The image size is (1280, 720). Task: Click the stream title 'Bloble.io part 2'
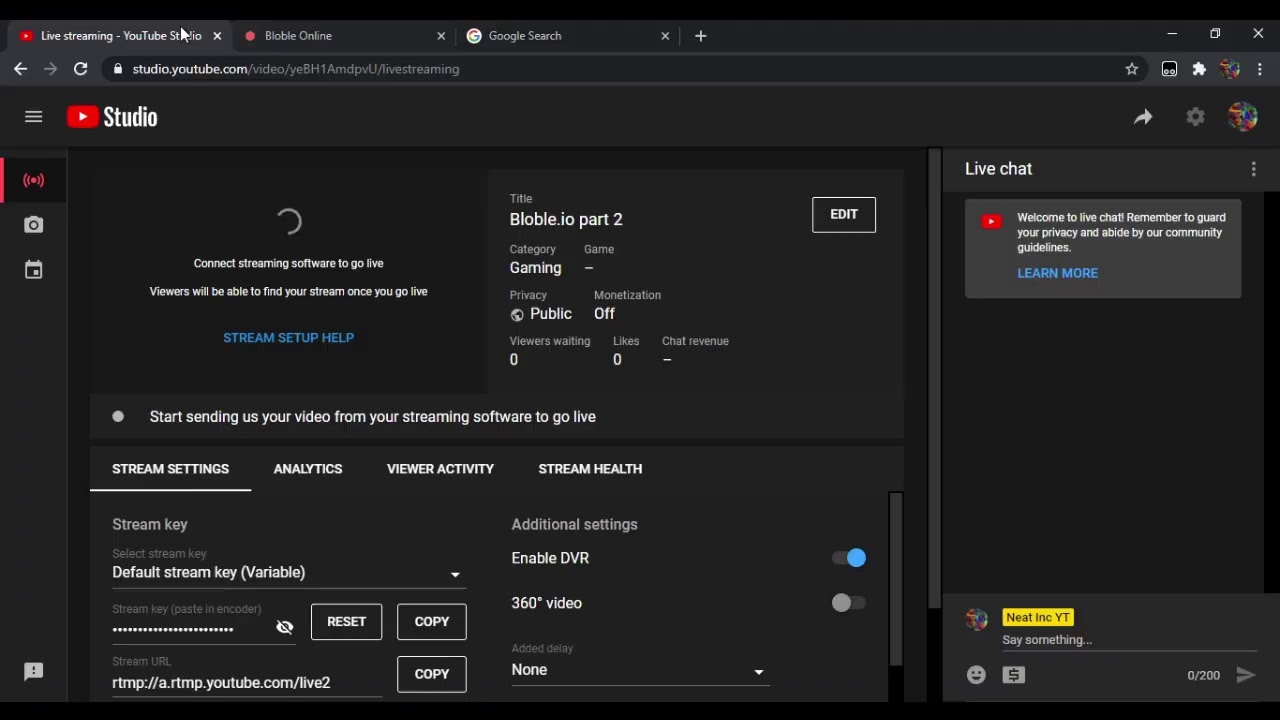point(566,220)
